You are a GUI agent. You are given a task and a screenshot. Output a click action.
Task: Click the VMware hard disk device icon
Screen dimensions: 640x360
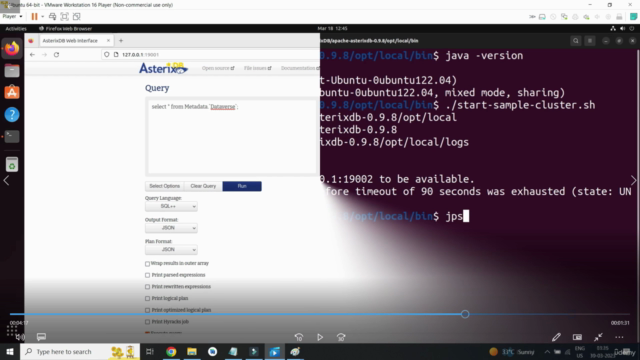click(x=542, y=17)
